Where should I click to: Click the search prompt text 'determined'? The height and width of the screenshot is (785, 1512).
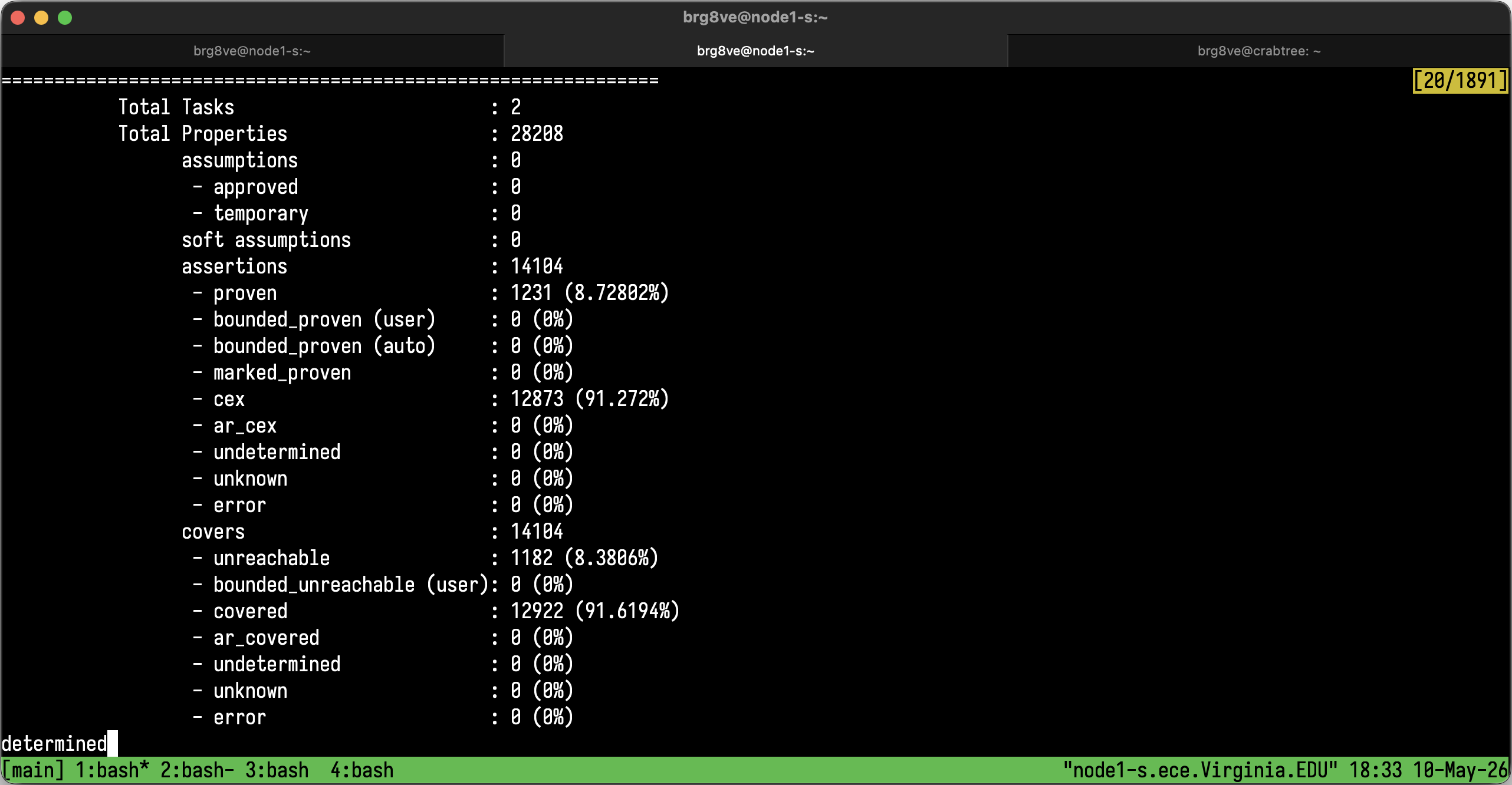coord(54,744)
